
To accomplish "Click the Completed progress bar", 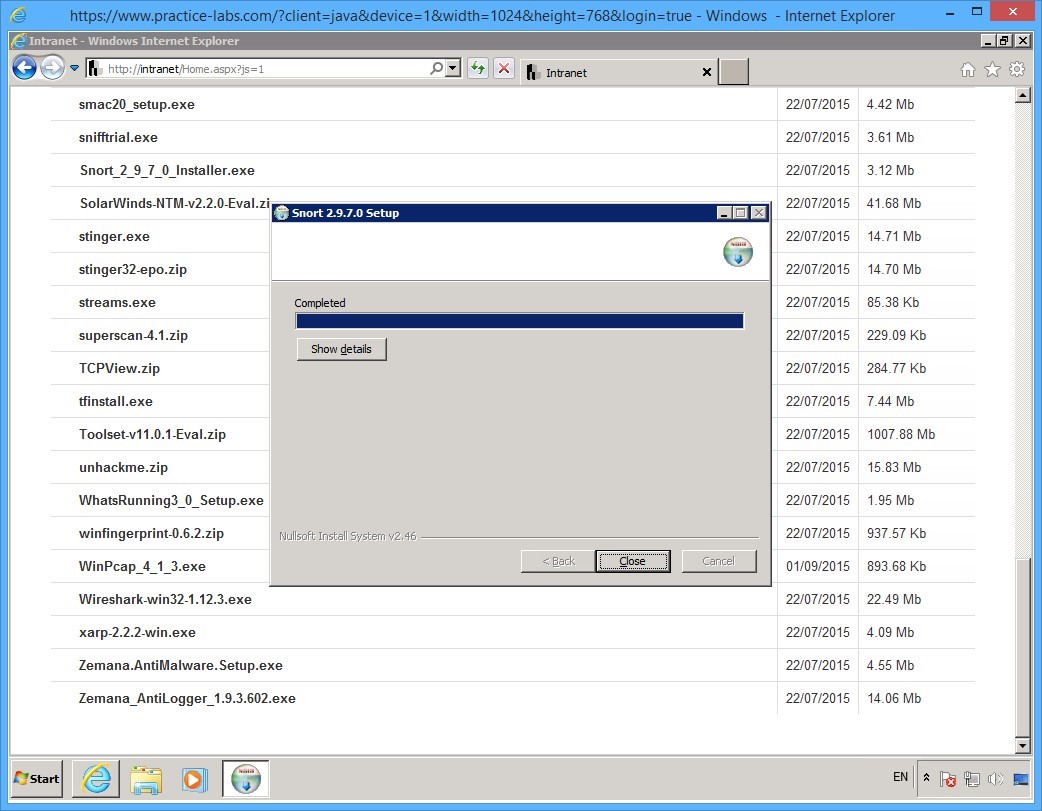I will pos(518,320).
